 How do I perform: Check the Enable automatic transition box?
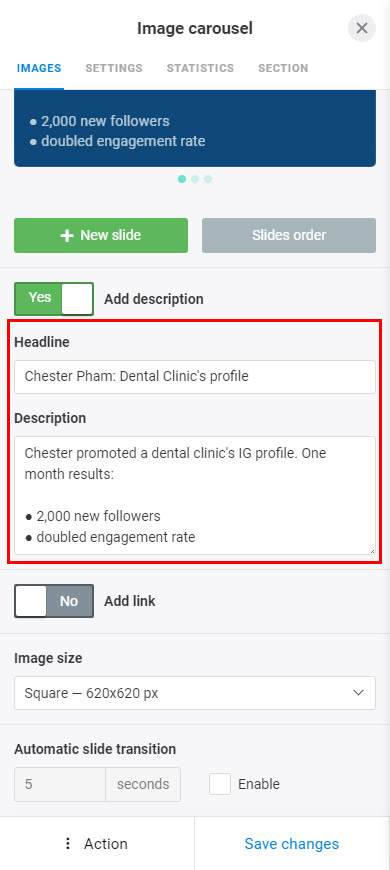click(220, 784)
